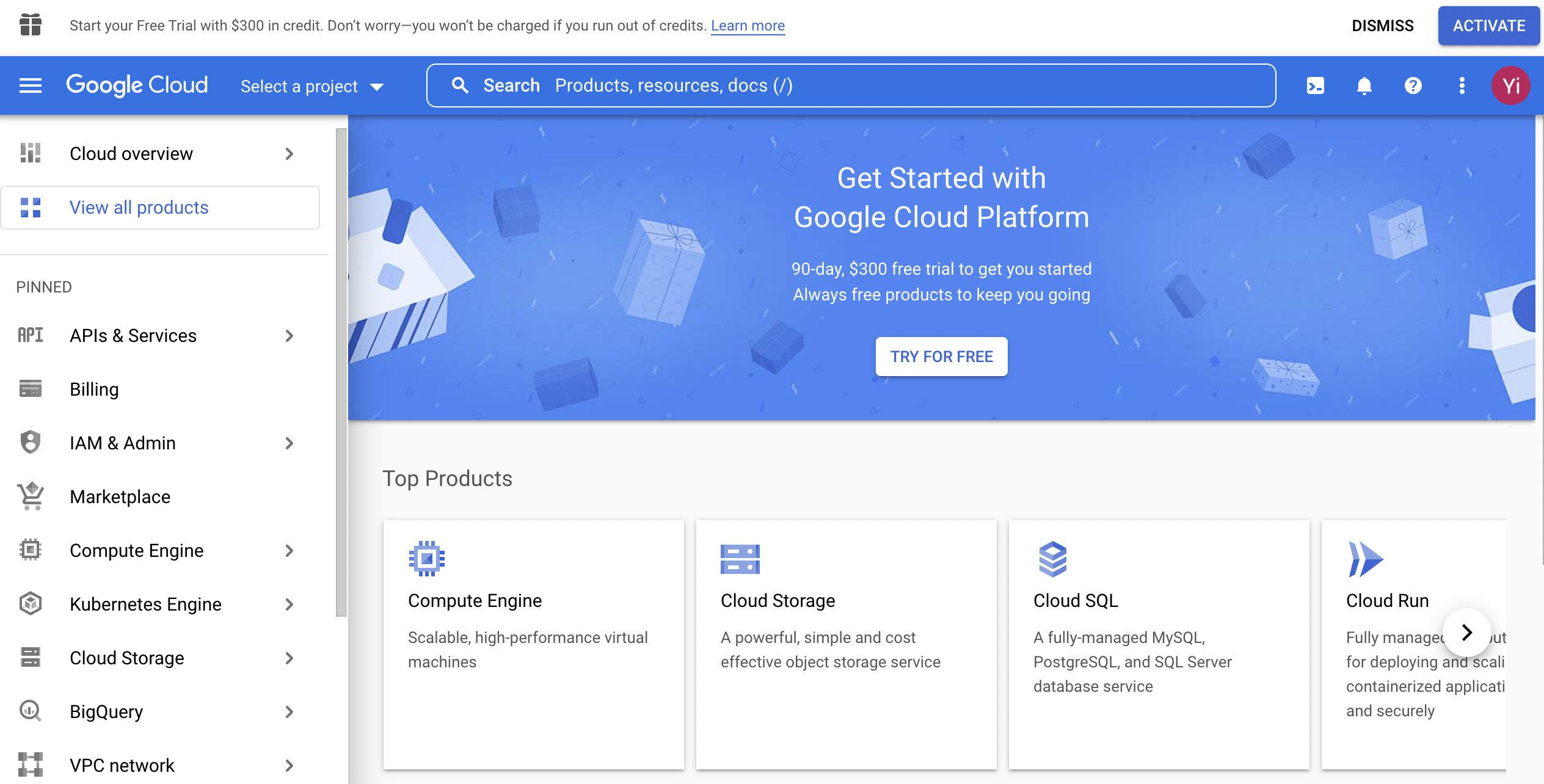Expand the VPC network submenu chevron
1544x784 pixels.
coord(289,766)
